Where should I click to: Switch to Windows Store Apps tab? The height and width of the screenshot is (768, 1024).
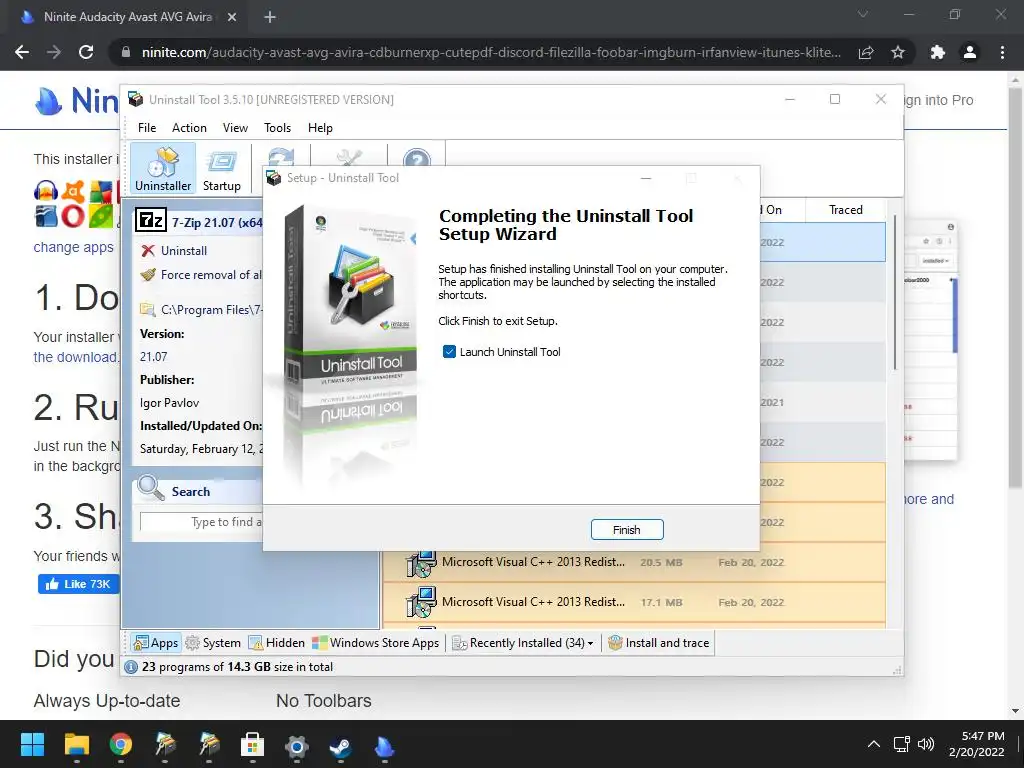tap(376, 643)
